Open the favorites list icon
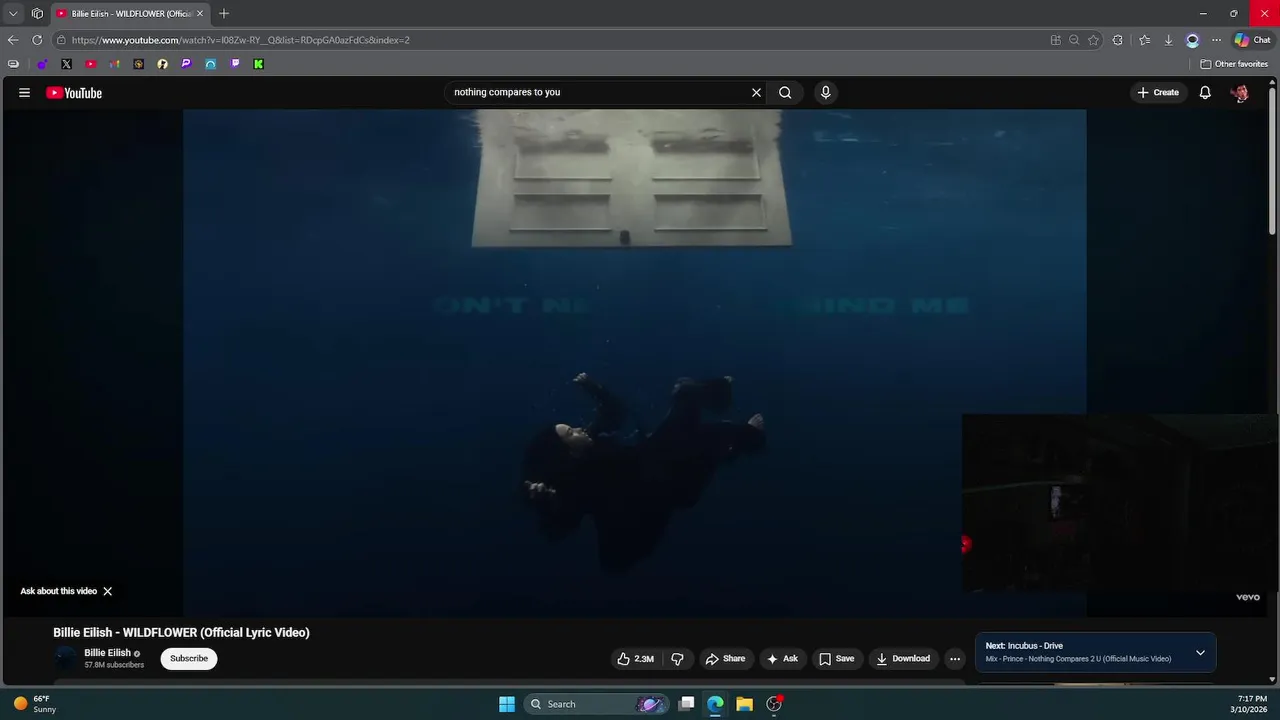 pos(1144,40)
